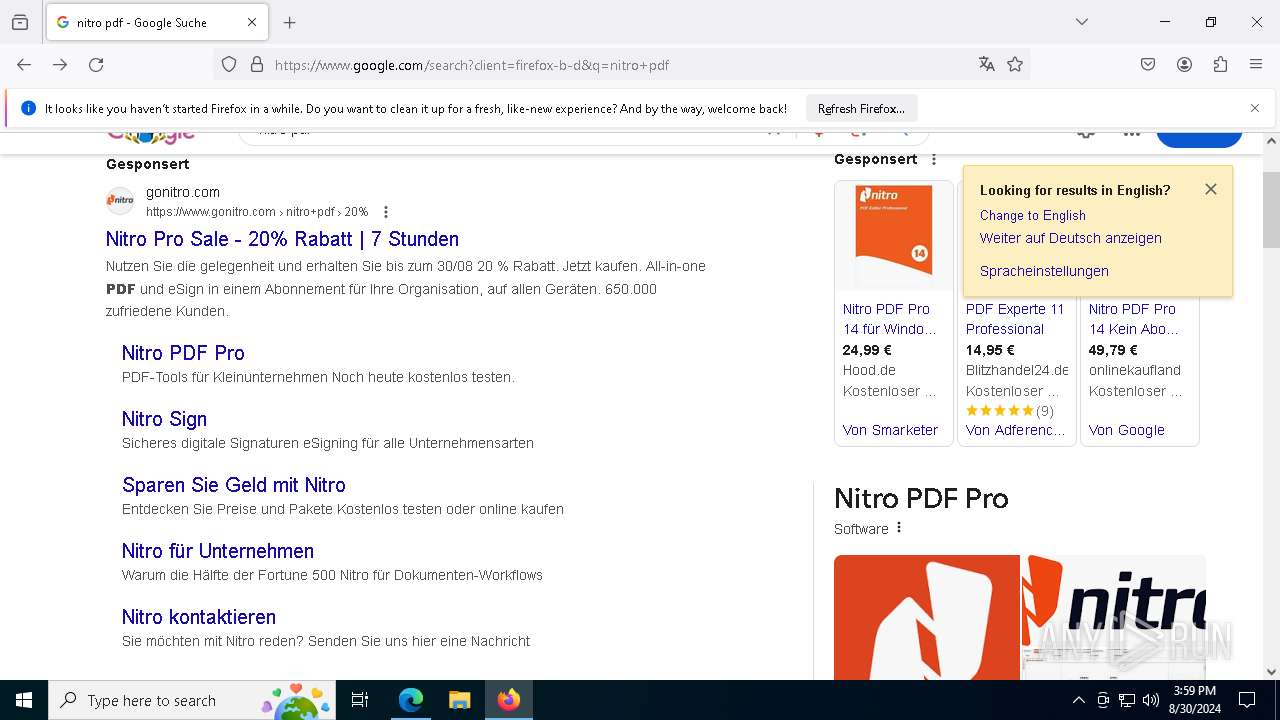The image size is (1280, 720).
Task: Open Windows notification center
Action: (x=1248, y=700)
